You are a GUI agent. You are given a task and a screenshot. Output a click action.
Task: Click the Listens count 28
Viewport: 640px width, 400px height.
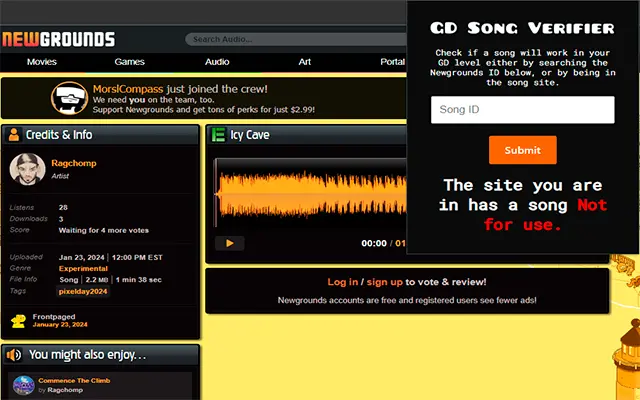(63, 207)
